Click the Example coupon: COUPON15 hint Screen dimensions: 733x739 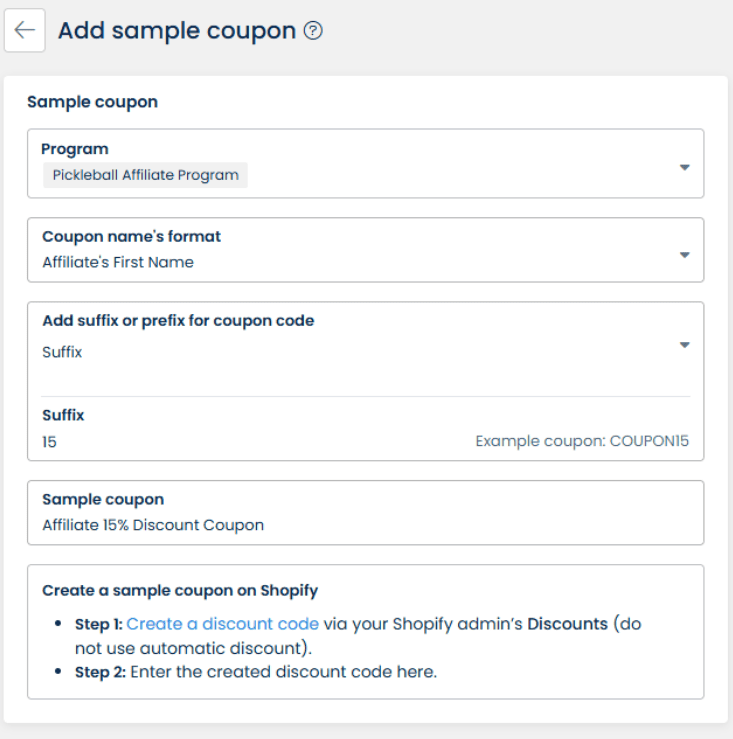click(x=582, y=440)
